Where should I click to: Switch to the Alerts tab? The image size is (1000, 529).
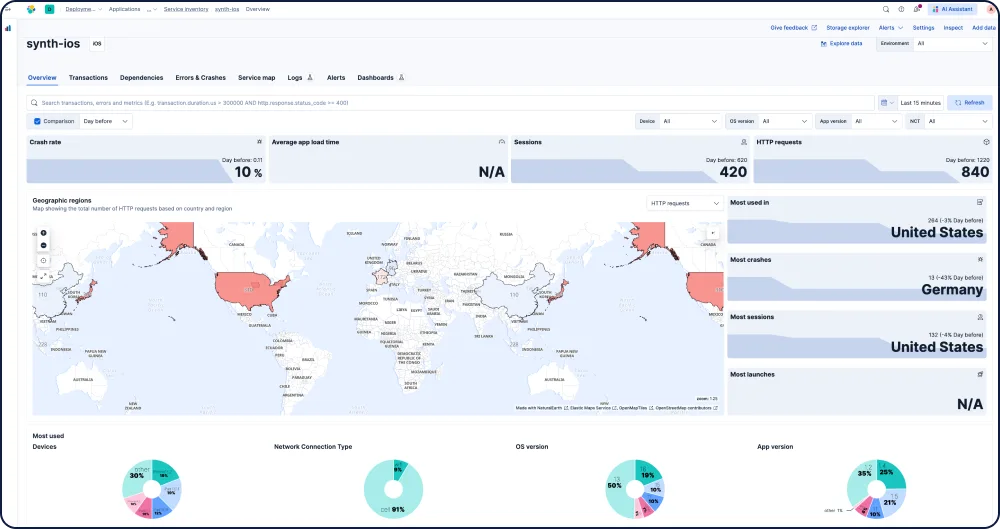click(336, 78)
